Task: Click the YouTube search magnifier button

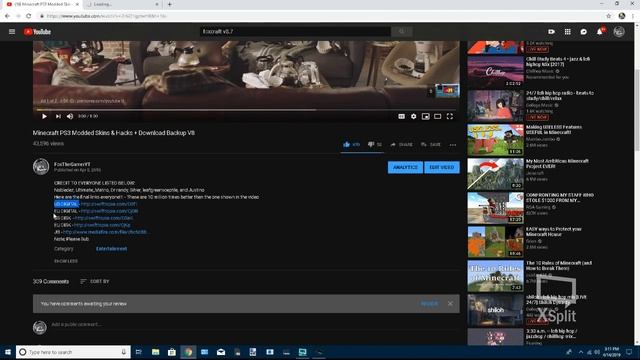Action: pos(402,31)
